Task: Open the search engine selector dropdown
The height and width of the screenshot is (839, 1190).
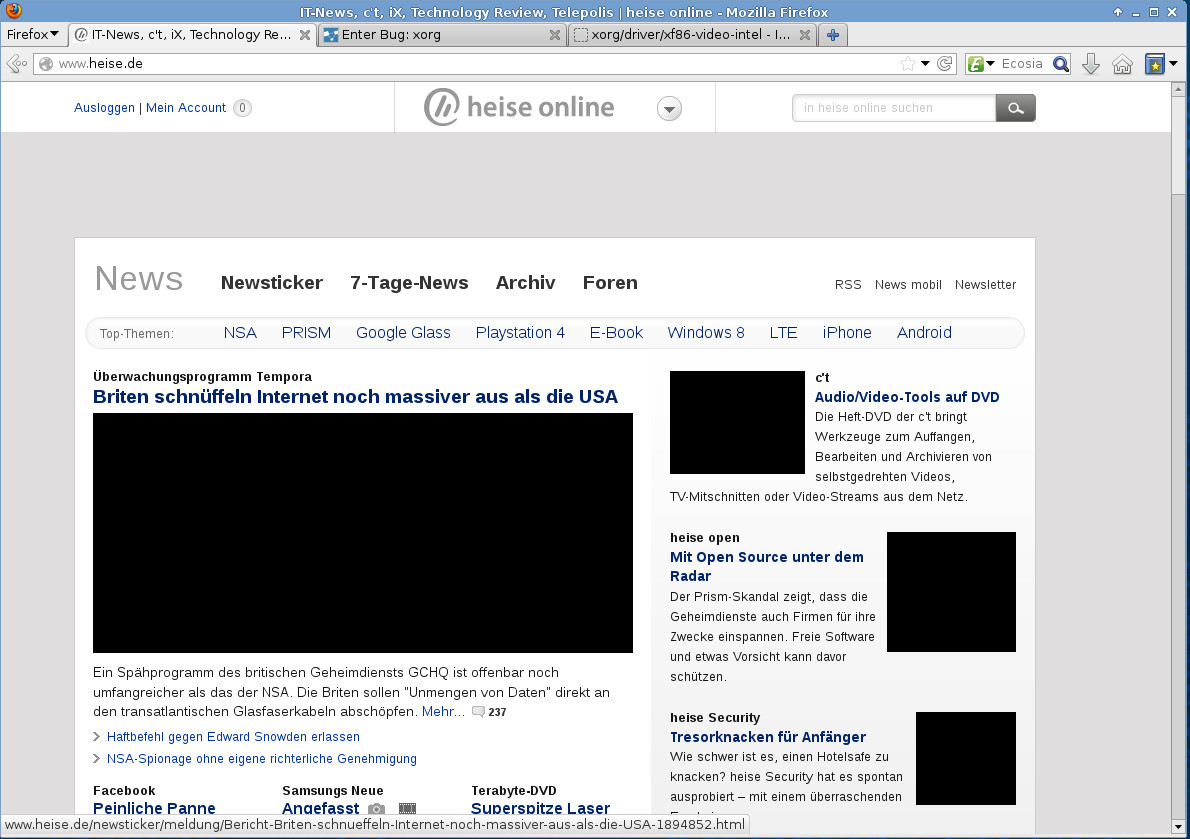Action: (x=981, y=64)
